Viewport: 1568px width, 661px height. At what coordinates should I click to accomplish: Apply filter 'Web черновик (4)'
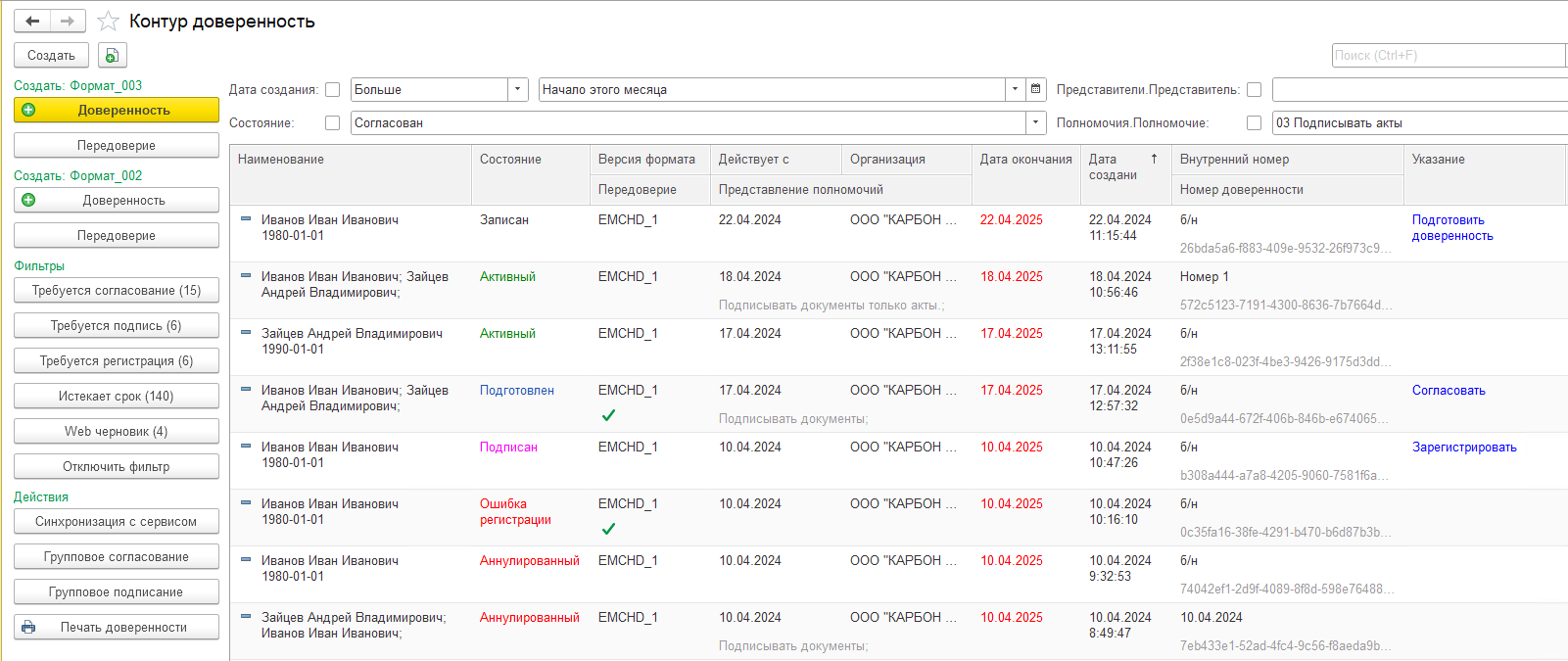pyautogui.click(x=117, y=431)
